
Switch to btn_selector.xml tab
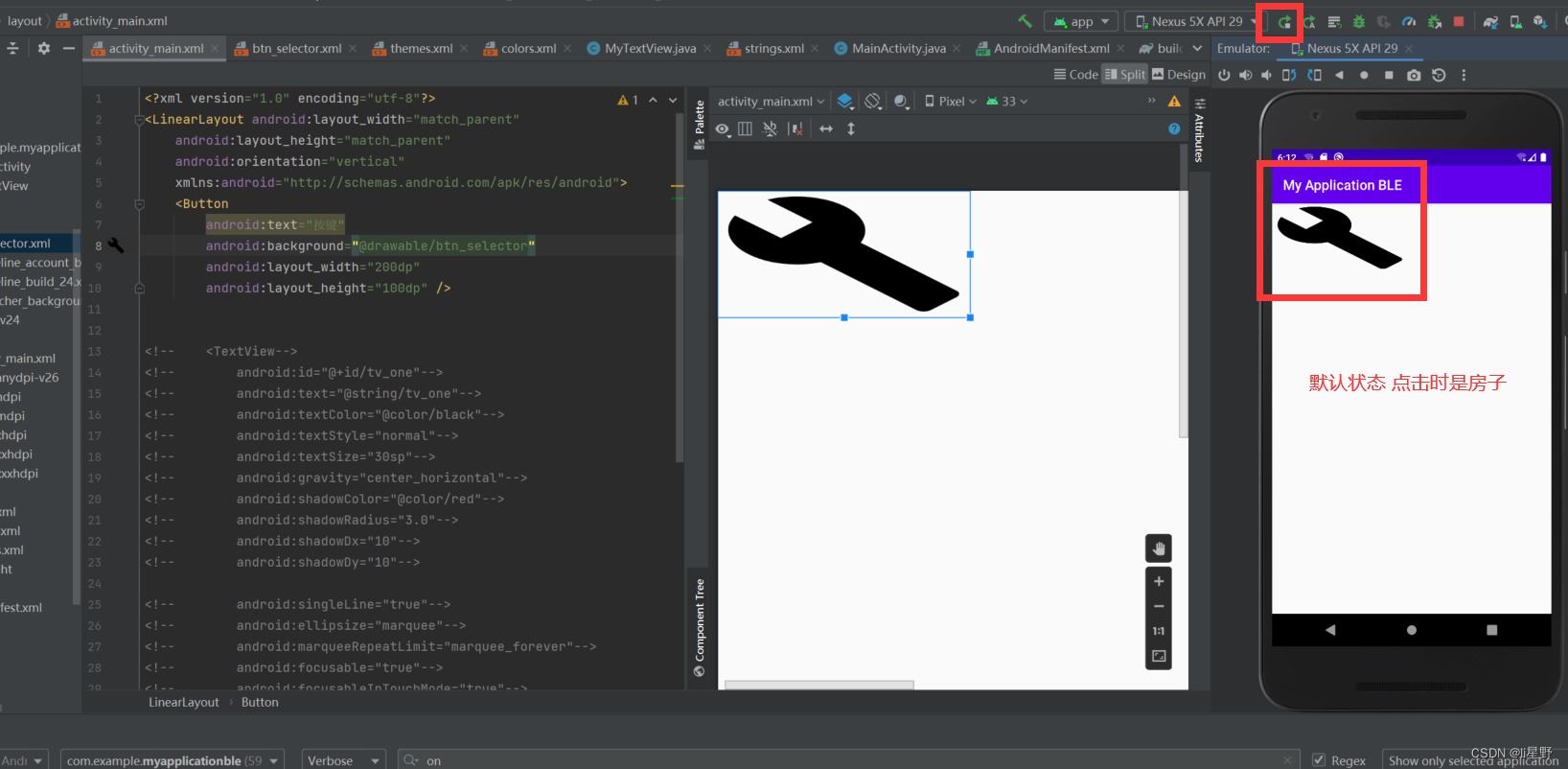tap(296, 48)
